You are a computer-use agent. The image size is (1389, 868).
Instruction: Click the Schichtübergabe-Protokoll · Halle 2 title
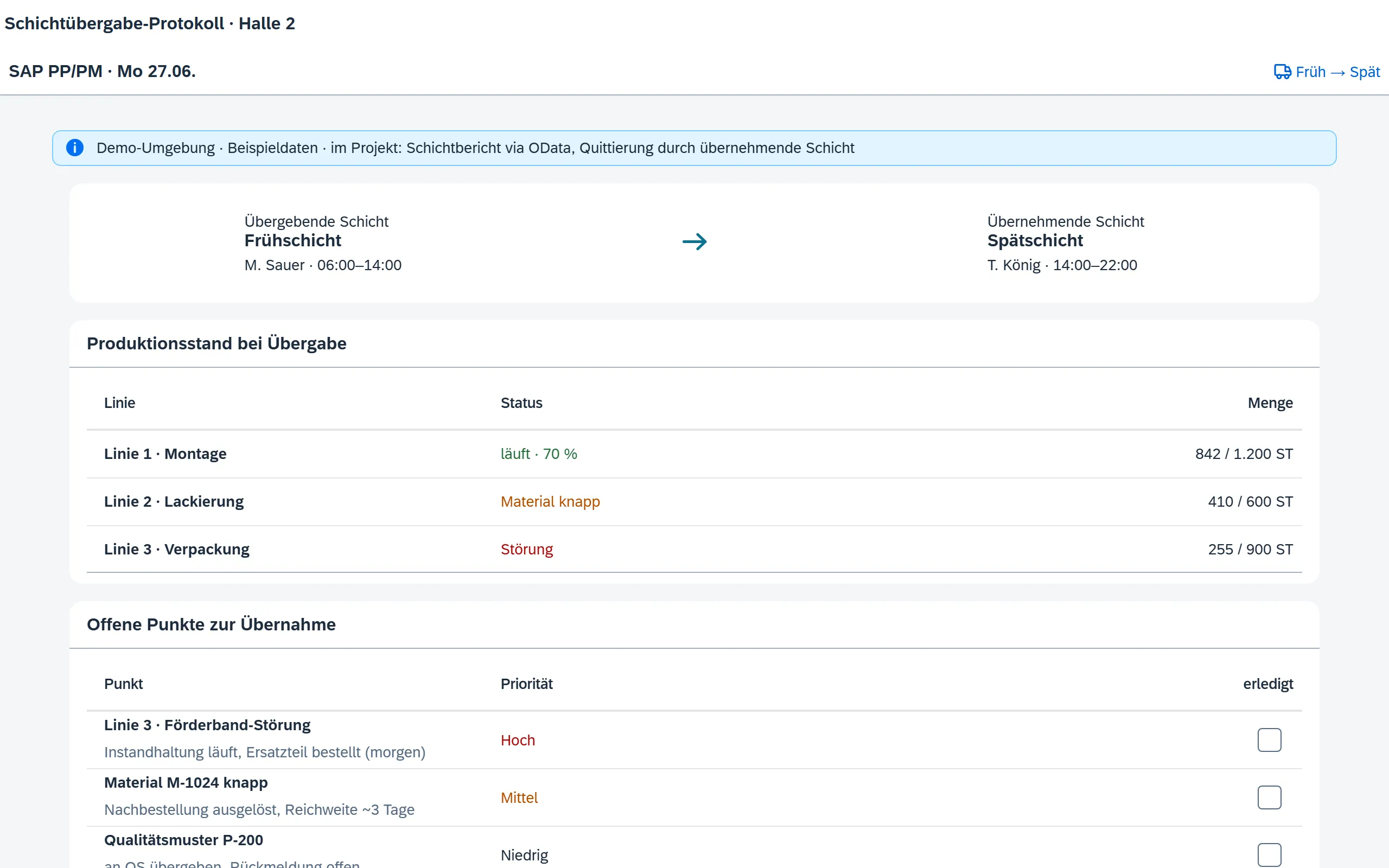[x=149, y=23]
